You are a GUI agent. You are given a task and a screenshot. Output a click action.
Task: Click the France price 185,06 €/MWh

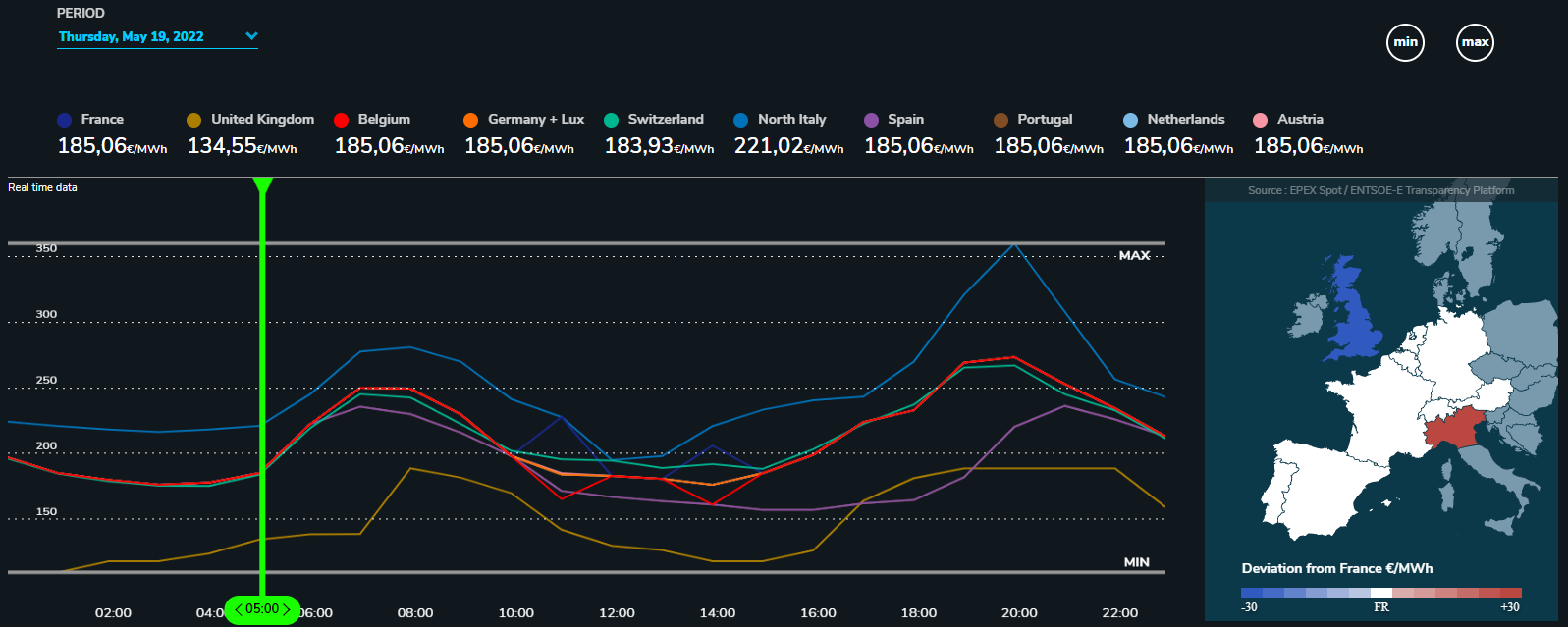[x=113, y=146]
